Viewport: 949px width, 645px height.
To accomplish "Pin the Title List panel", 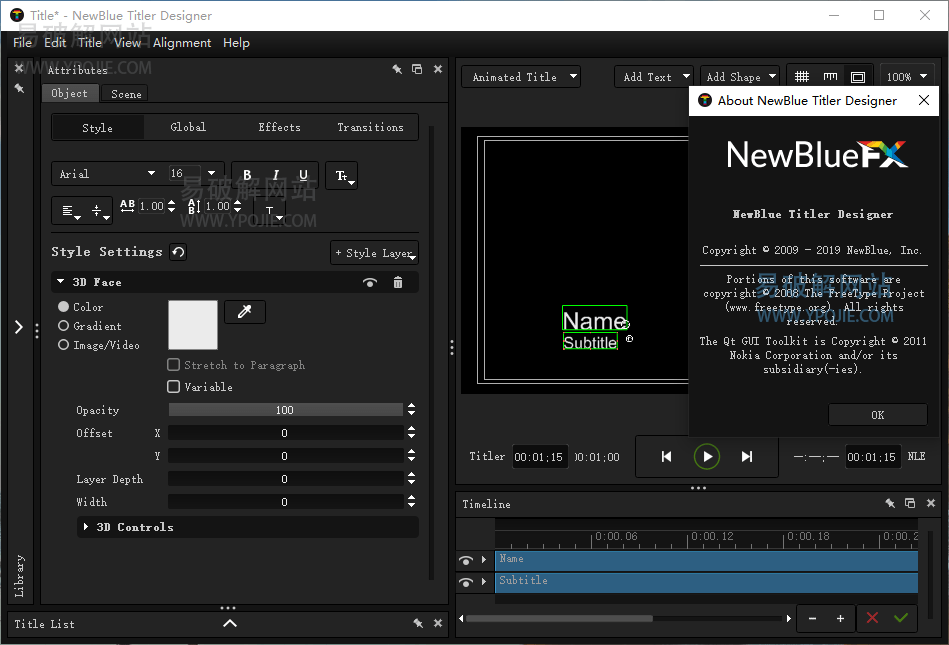I will click(418, 623).
